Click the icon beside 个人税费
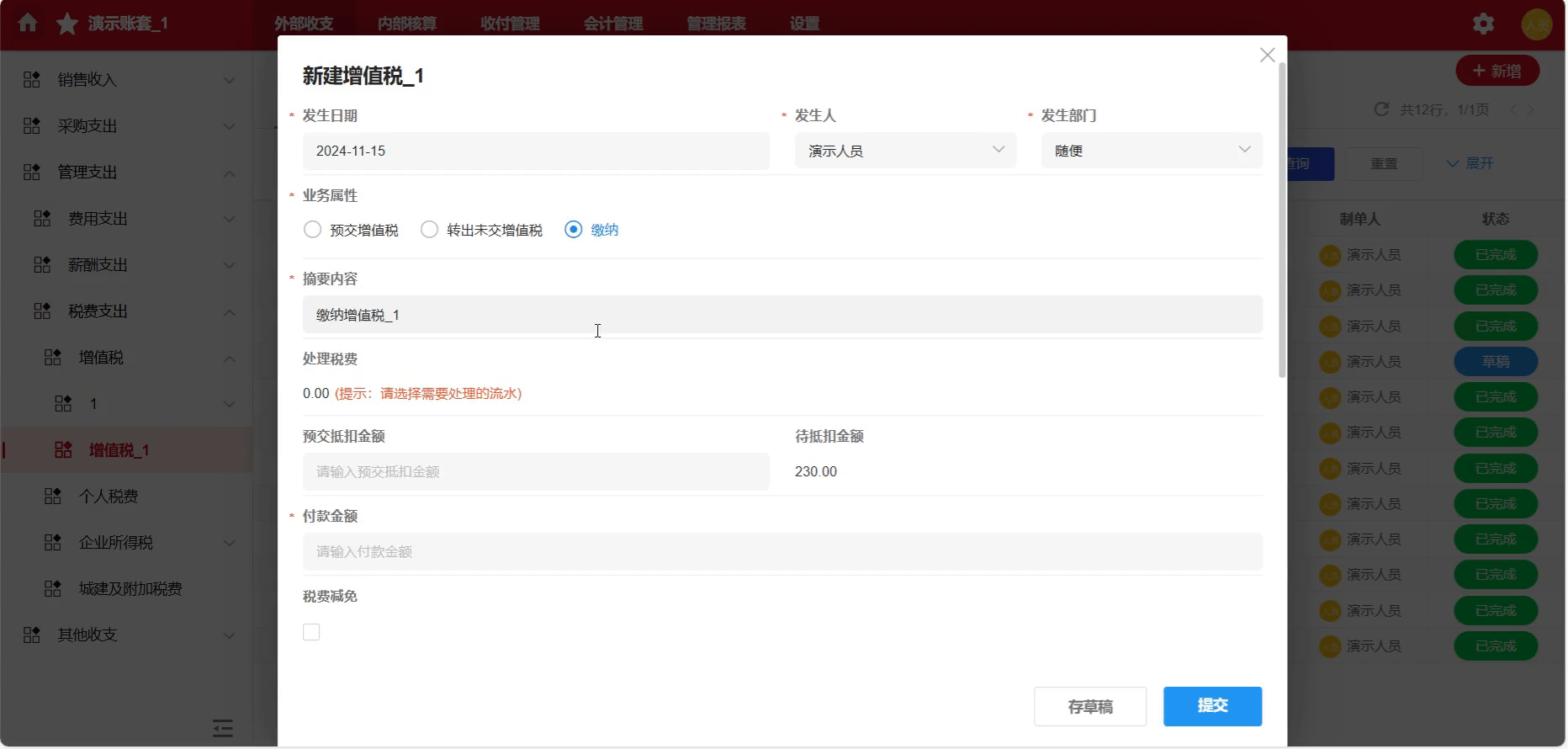The height and width of the screenshot is (749, 1568). [53, 497]
